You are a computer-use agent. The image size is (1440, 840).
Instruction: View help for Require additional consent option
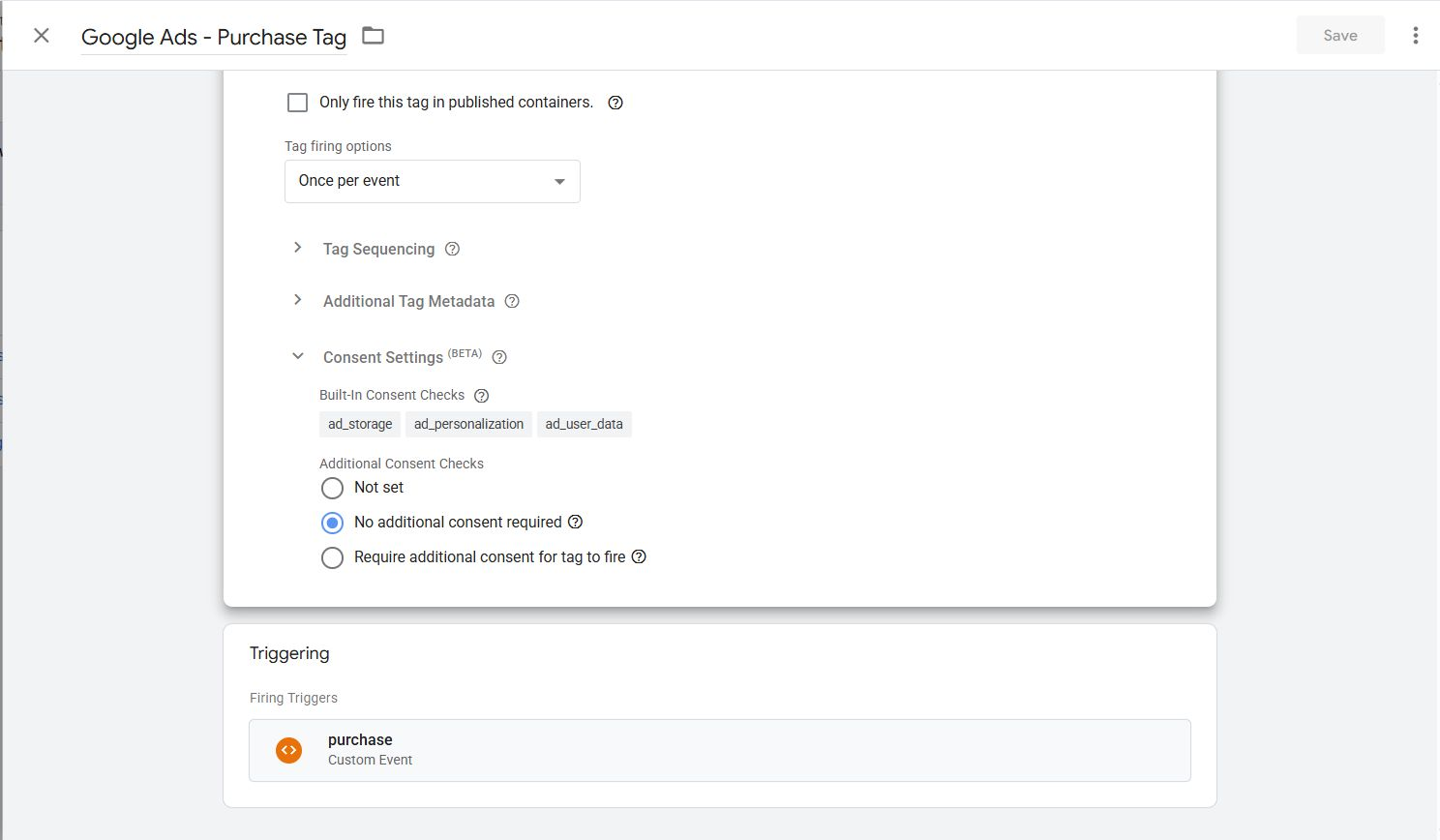pos(638,556)
